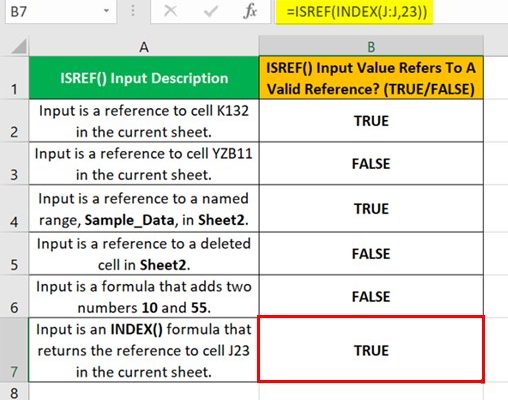Screen dimensions: 508x400
Task: Select the cell about cell YZB11 reference
Action: [144, 163]
